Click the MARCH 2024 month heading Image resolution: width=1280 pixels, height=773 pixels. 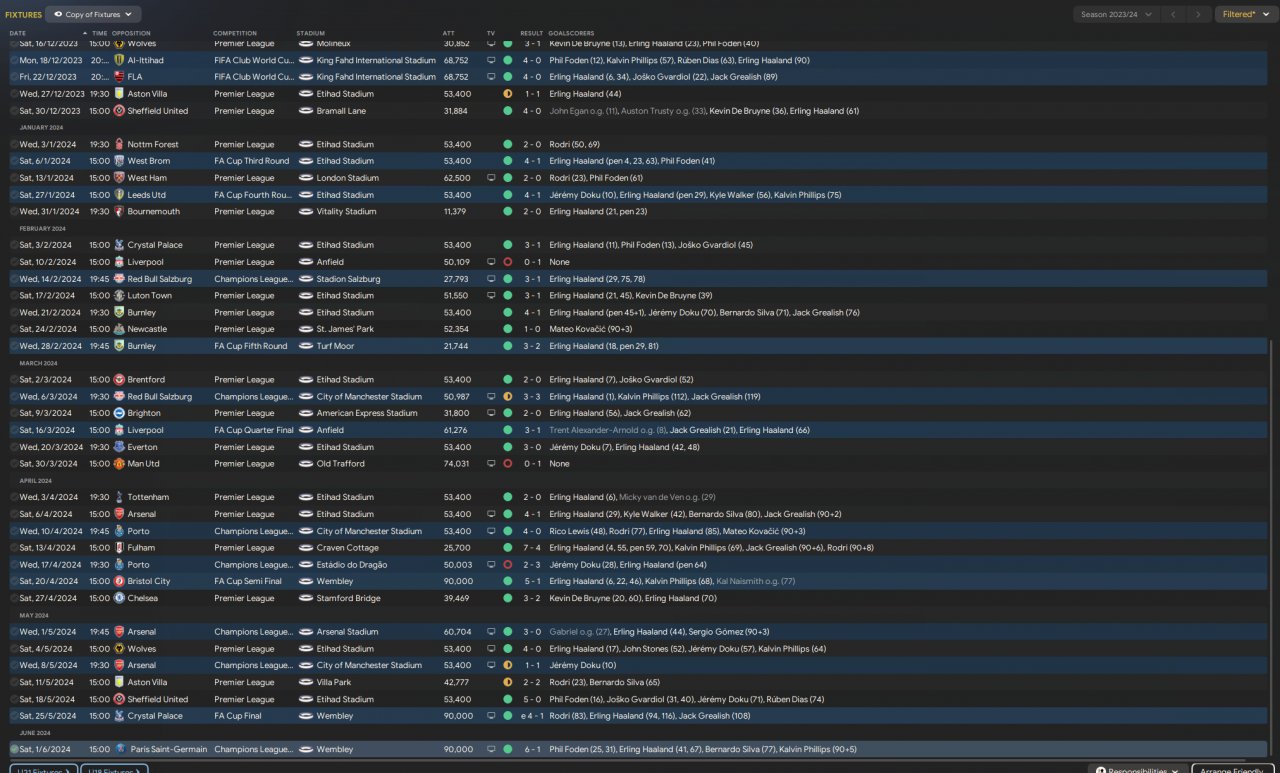tap(38, 363)
